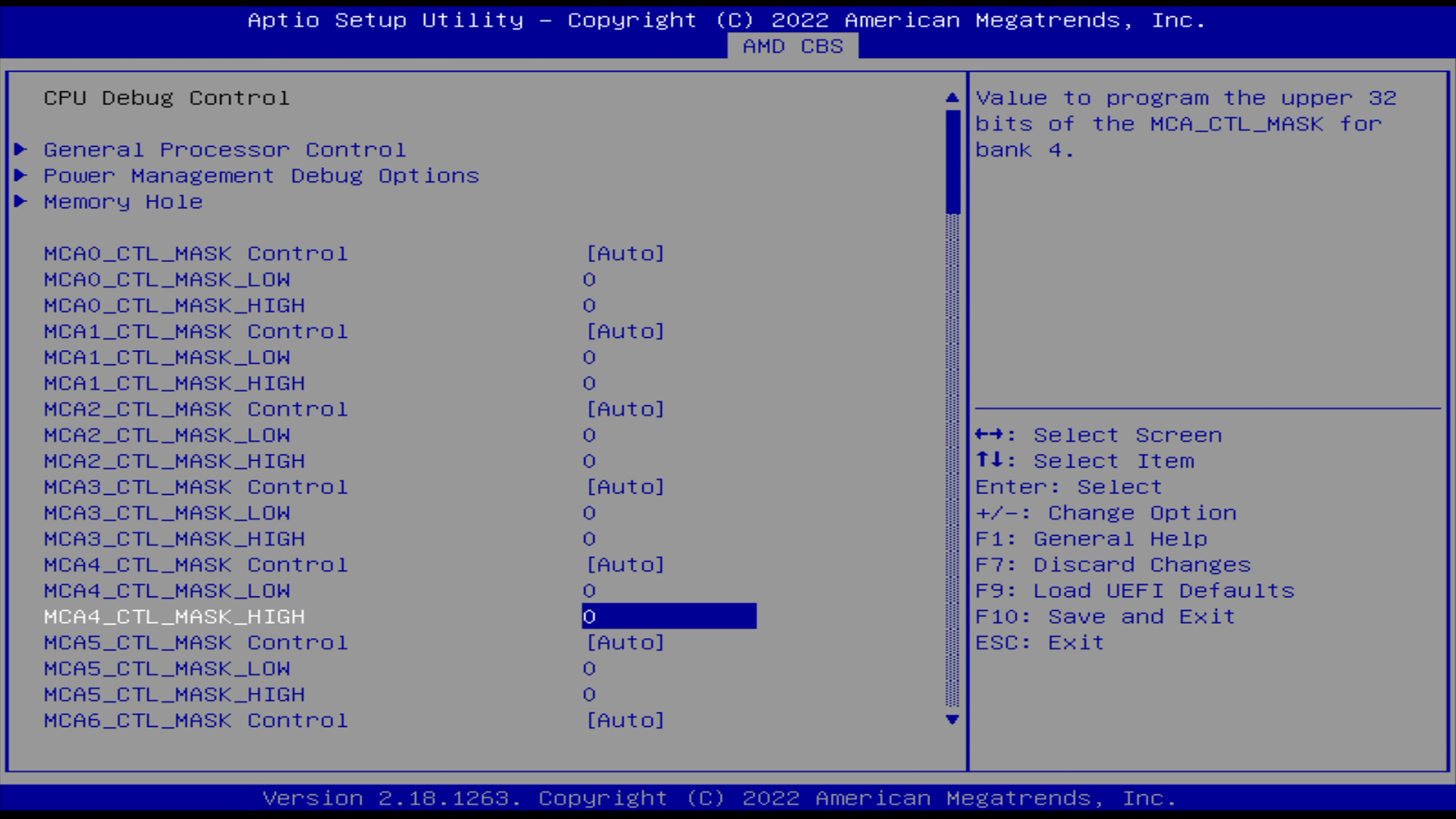Click the ESC: Exit hint
1456x819 pixels.
pos(1040,643)
